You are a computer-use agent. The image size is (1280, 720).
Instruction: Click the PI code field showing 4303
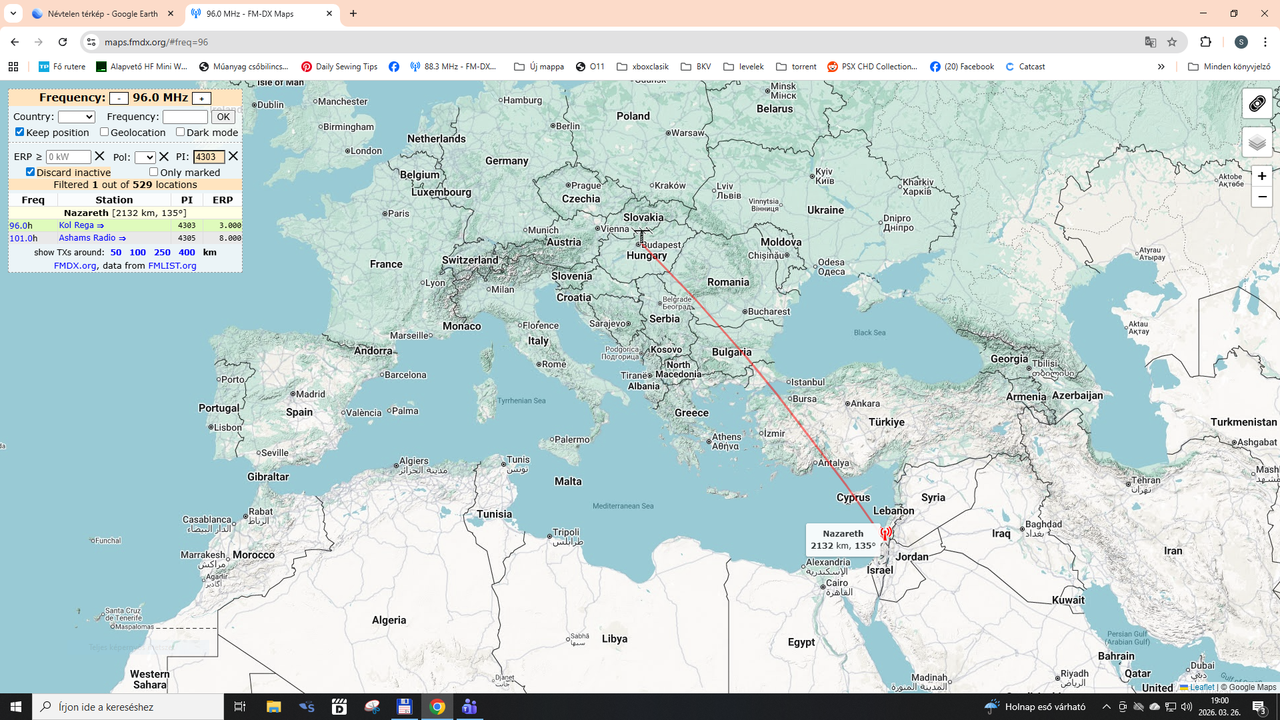pos(209,157)
